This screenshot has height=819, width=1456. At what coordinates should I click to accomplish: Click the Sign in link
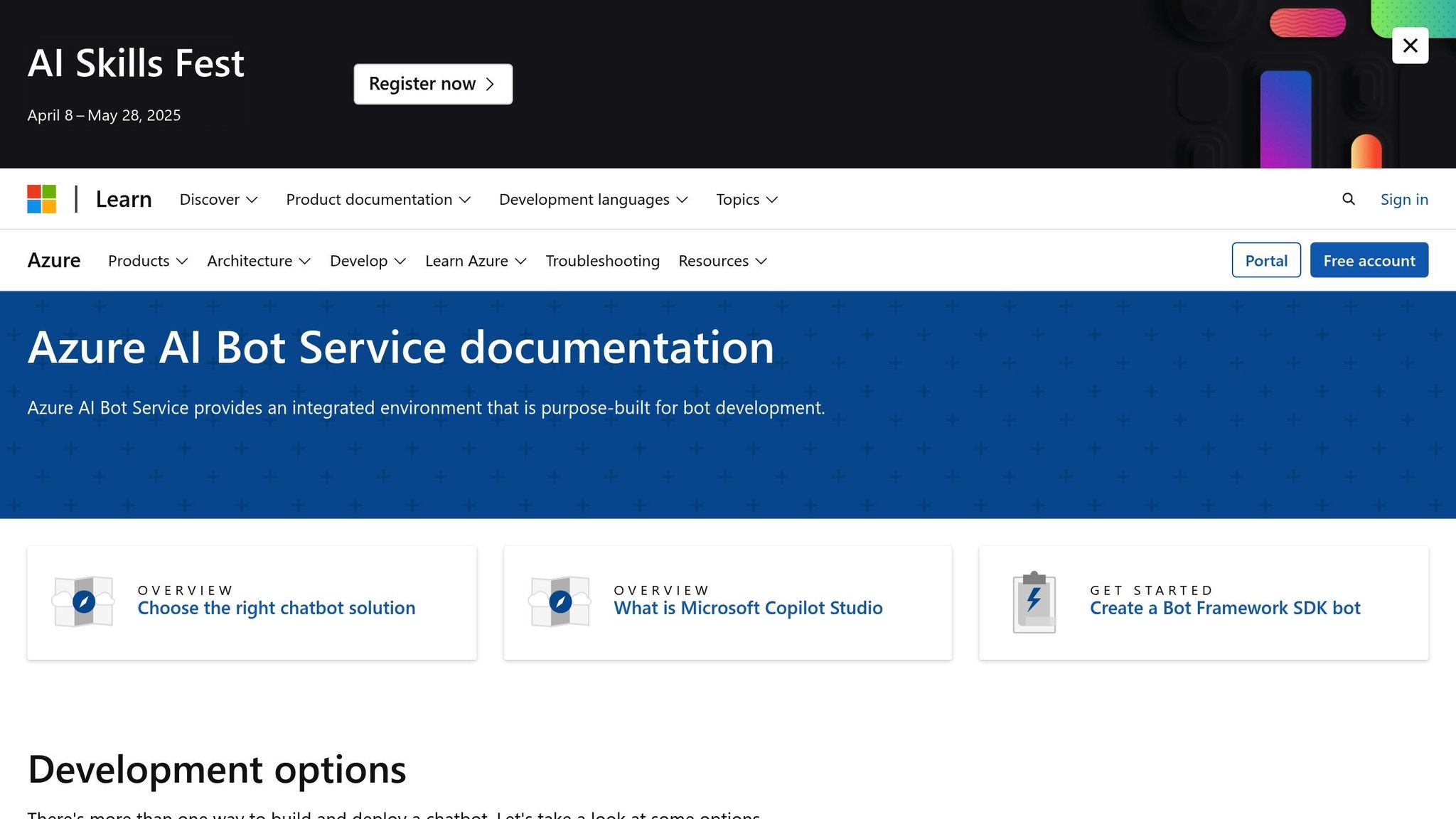(x=1404, y=199)
